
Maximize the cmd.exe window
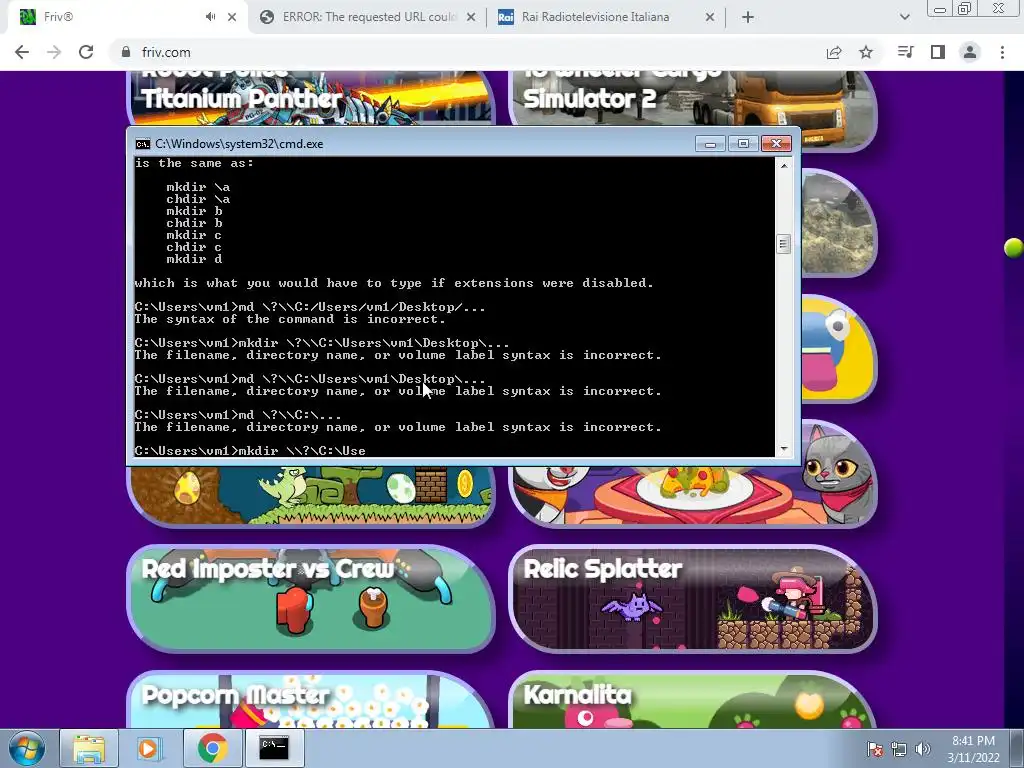coord(743,144)
